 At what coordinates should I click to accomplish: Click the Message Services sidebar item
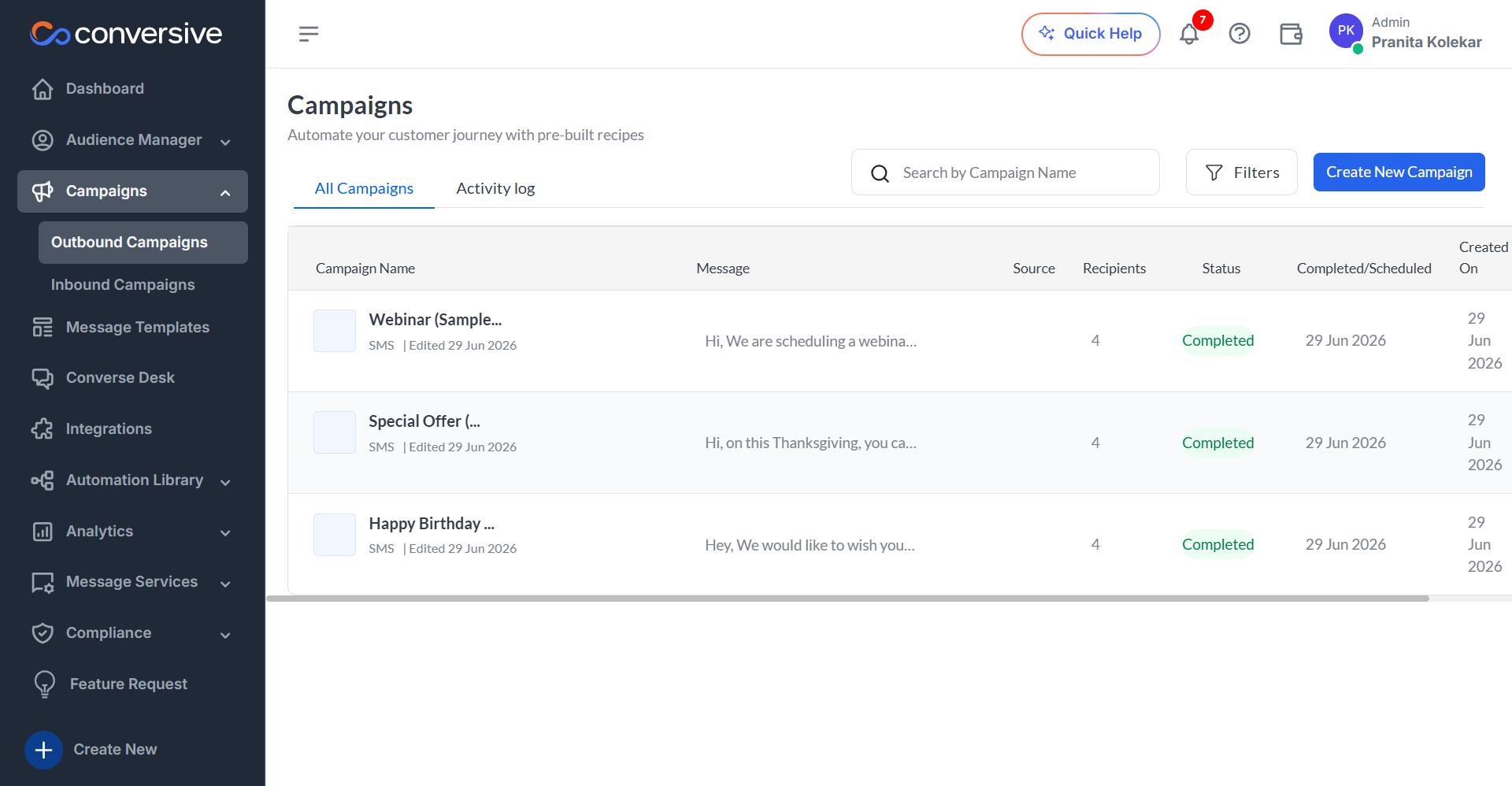pyautogui.click(x=132, y=582)
